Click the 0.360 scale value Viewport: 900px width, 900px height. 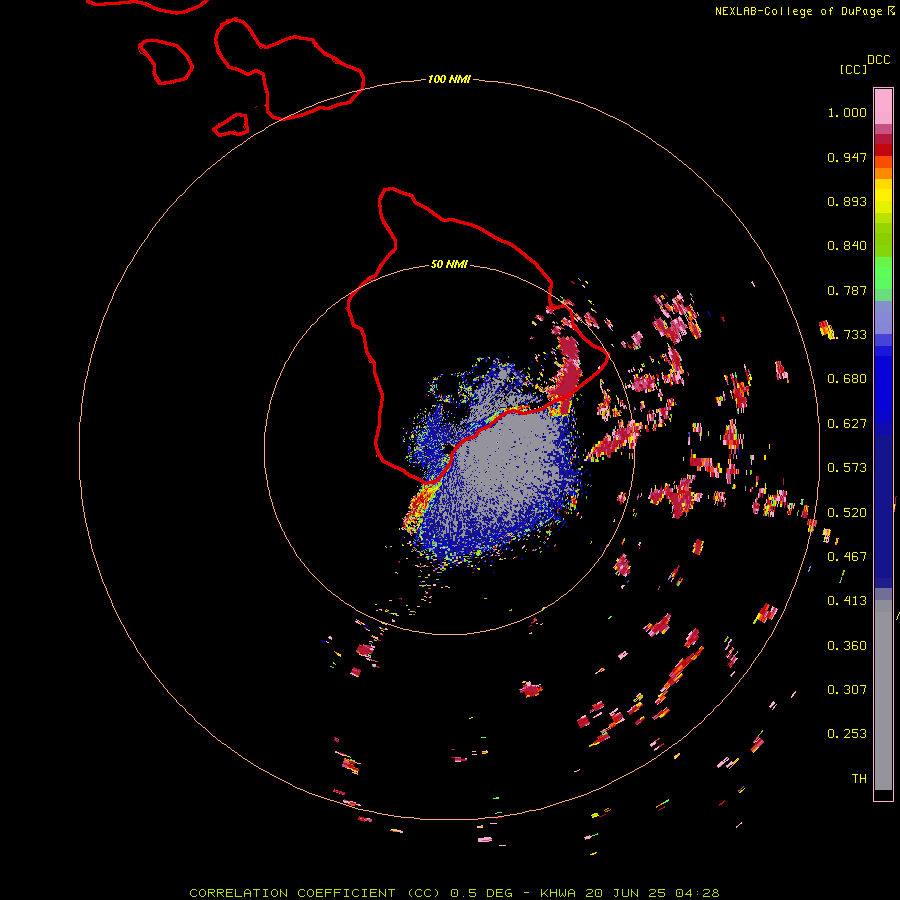coord(847,646)
